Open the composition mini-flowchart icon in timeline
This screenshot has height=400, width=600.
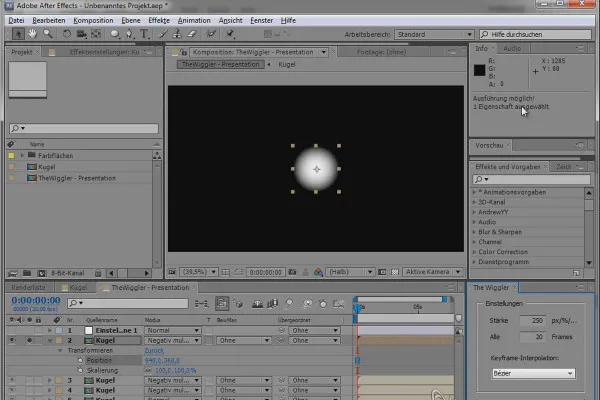[201, 304]
